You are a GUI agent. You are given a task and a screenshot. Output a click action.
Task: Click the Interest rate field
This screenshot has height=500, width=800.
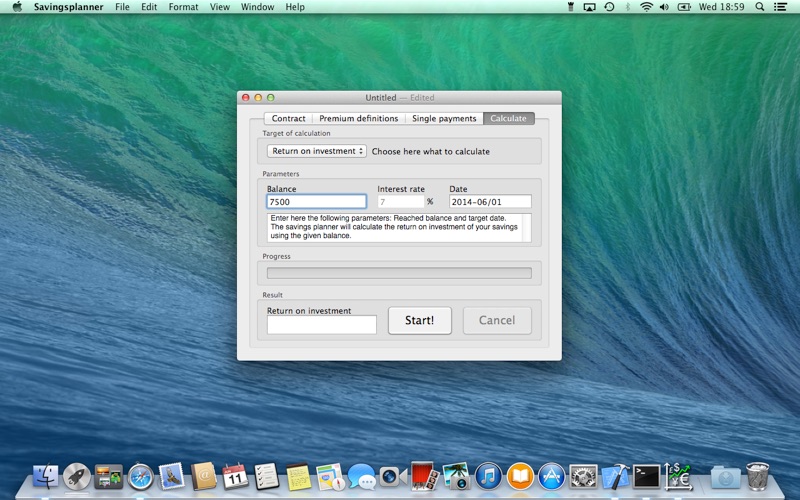point(401,202)
